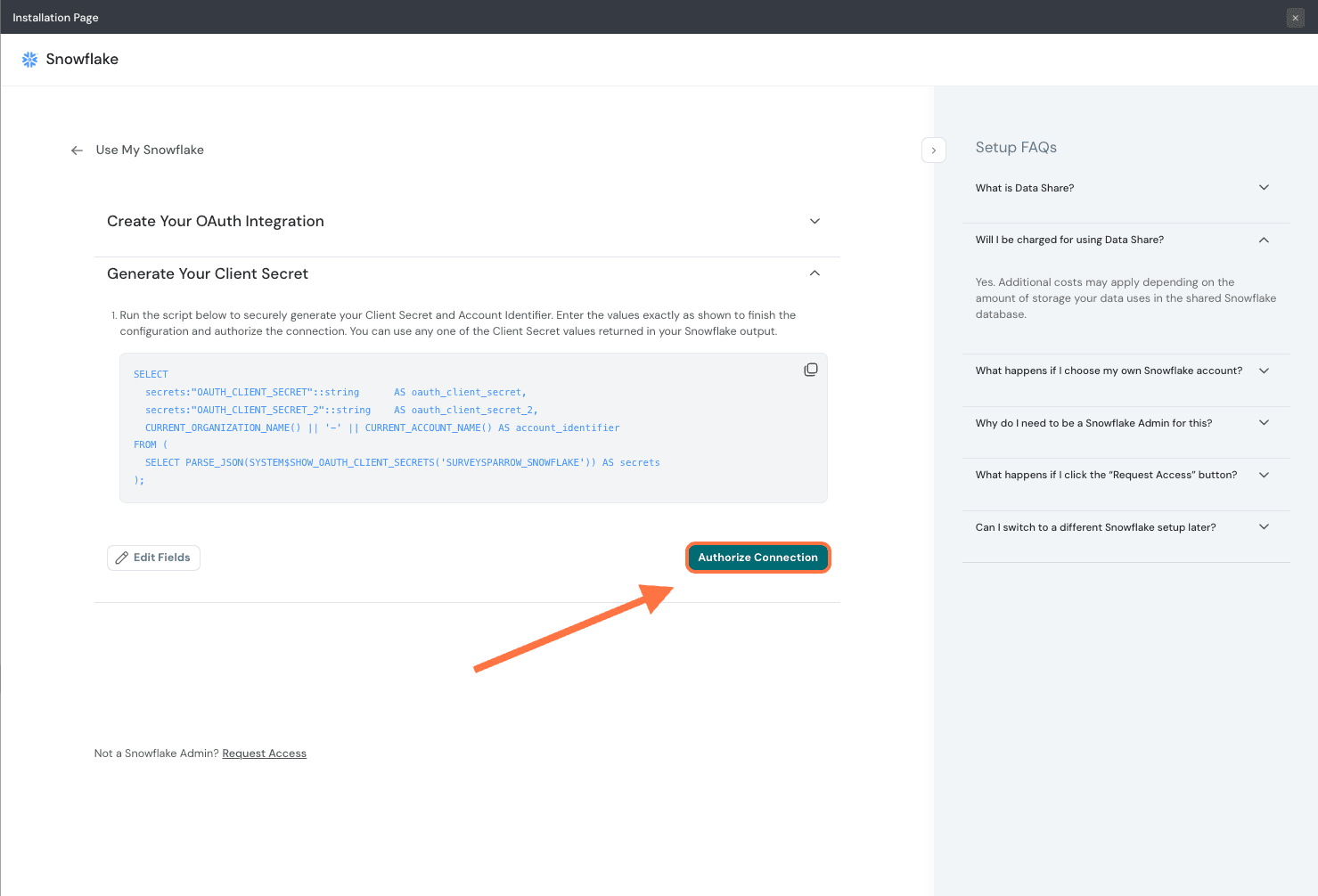Expand FAQ about switching Snowflake setup later
Viewport: 1318px width, 896px height.
[1263, 527]
